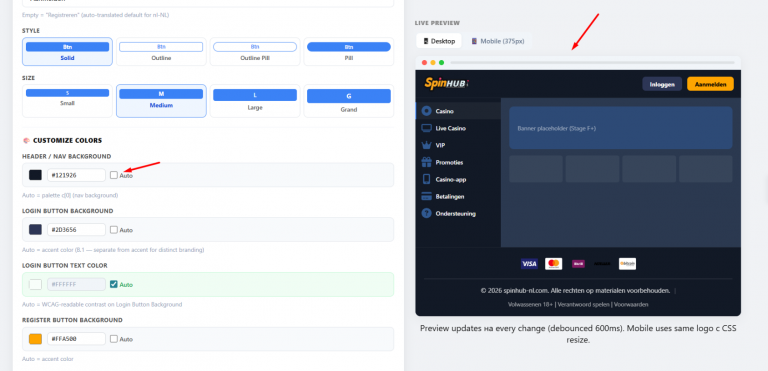Image resolution: width=768 pixels, height=371 pixels.
Task: Click the Volwassenen 18+ footer link
Action: point(530,304)
